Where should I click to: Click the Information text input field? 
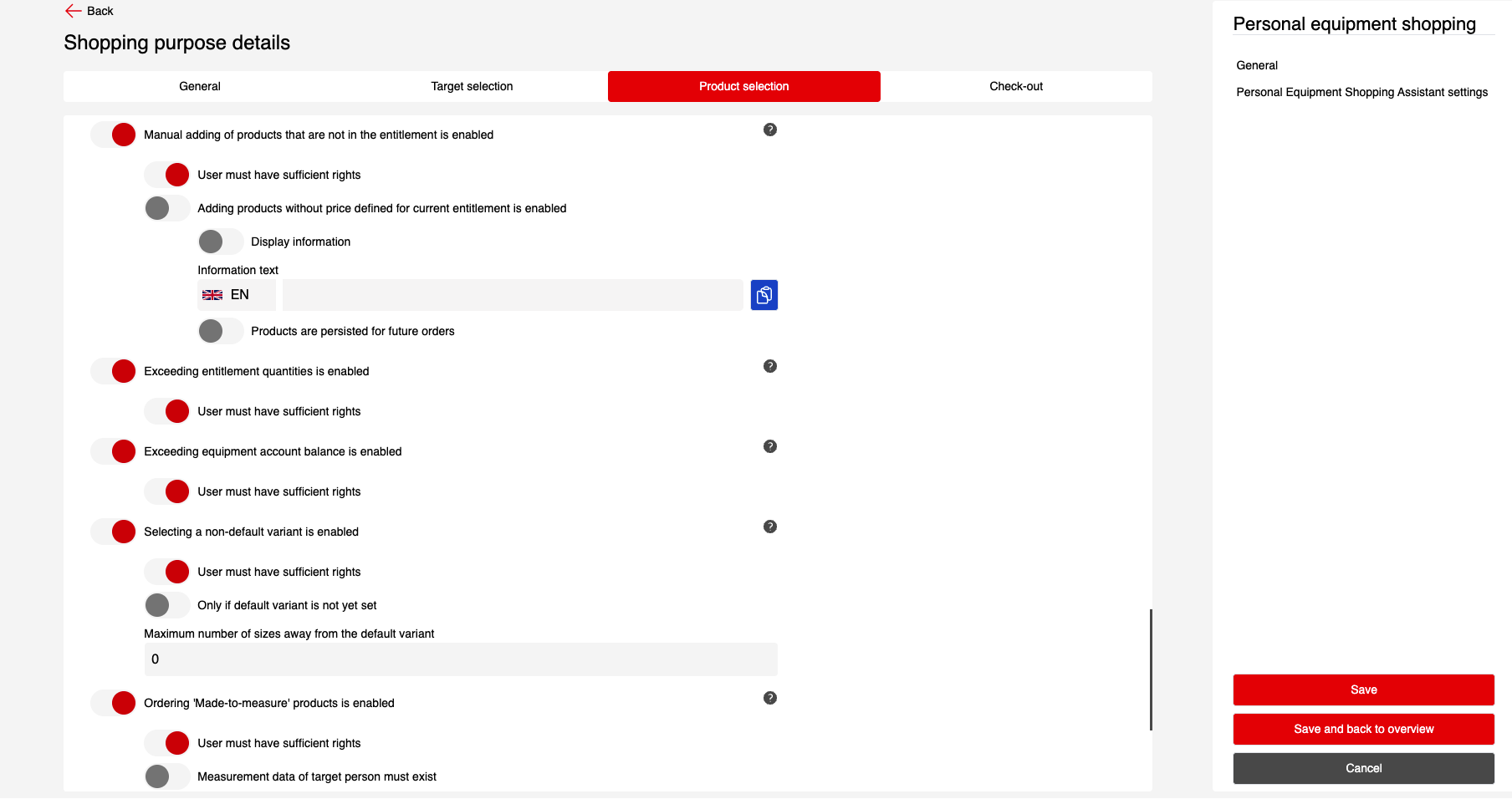click(x=512, y=295)
